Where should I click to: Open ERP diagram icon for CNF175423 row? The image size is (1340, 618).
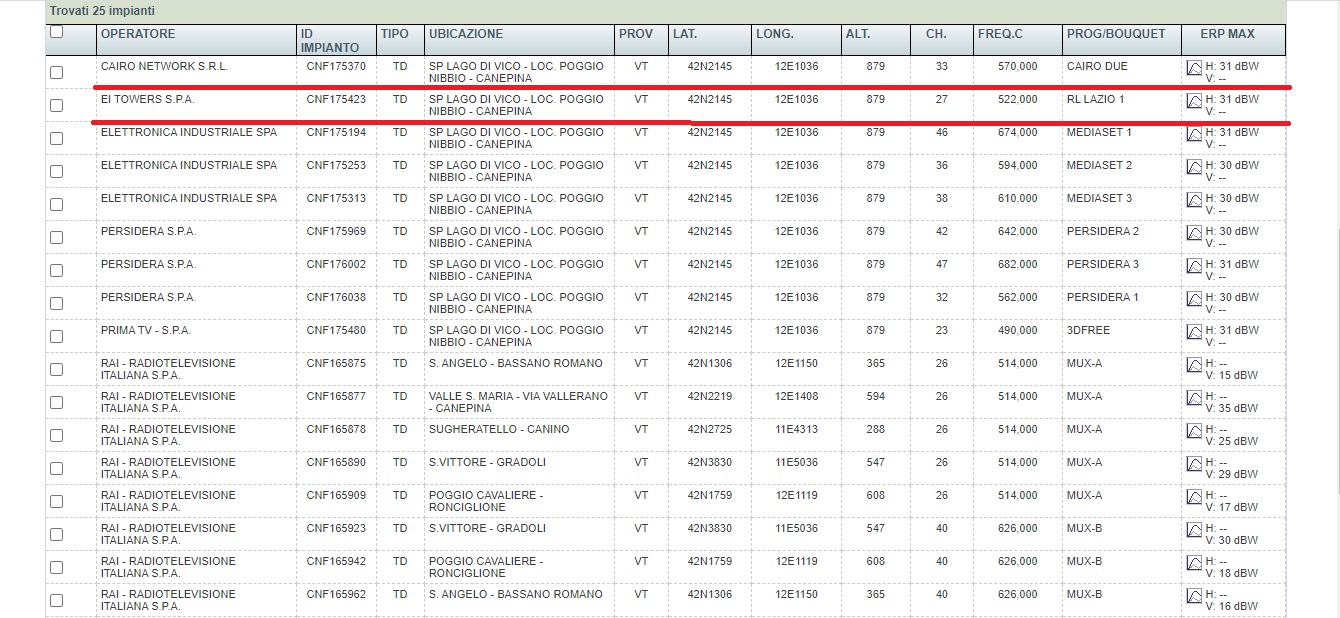click(1194, 101)
